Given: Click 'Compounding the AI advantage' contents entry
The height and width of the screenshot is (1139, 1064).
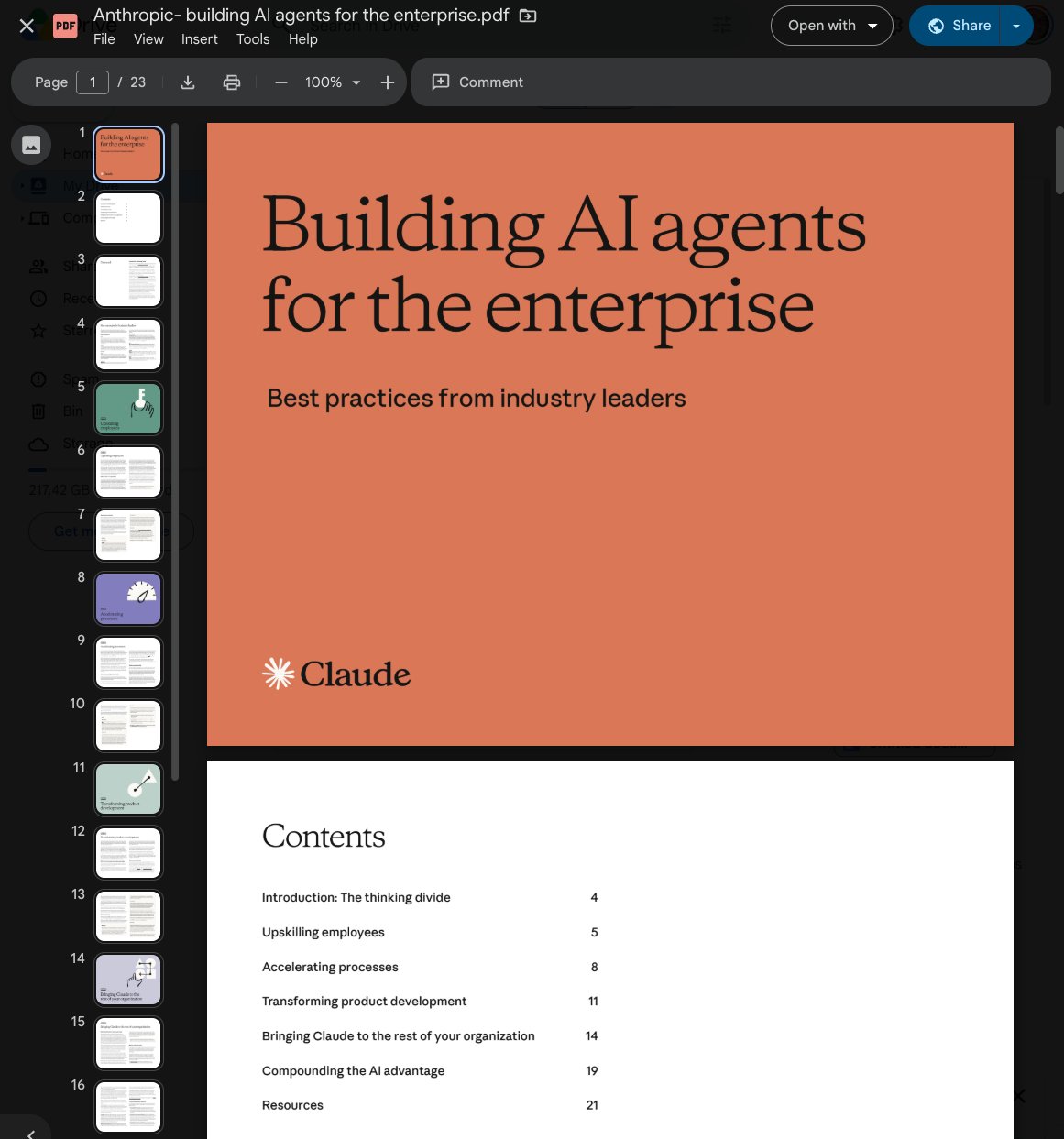Looking at the screenshot, I should [x=353, y=1070].
